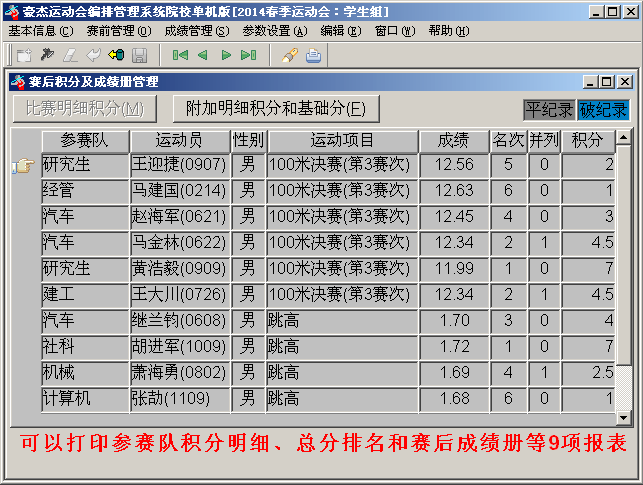Jump to the last record
Screen dimensions: 643x485
pos(249,55)
